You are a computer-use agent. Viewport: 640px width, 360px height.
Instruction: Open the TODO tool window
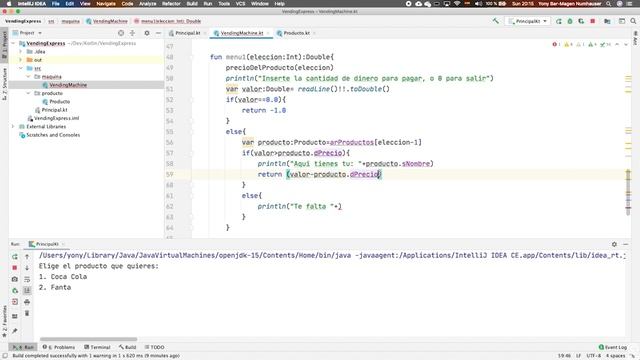tap(154, 347)
